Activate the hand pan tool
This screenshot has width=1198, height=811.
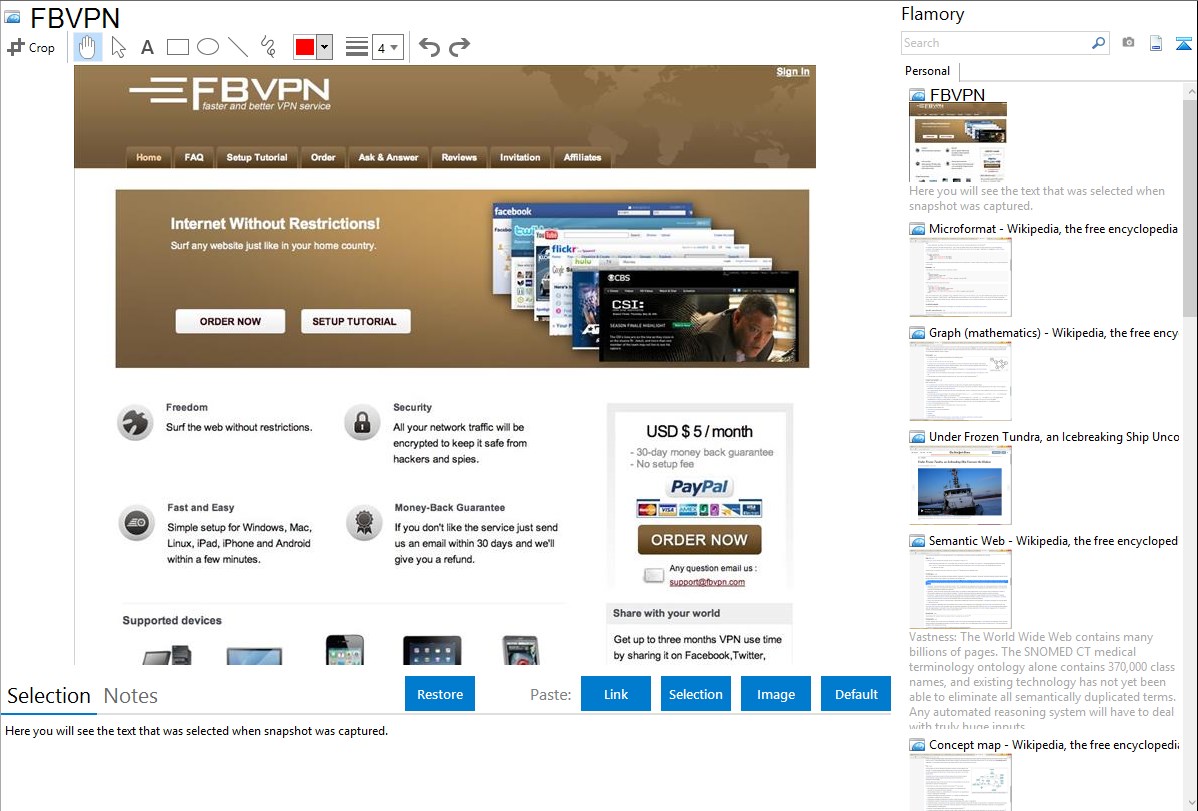point(88,47)
